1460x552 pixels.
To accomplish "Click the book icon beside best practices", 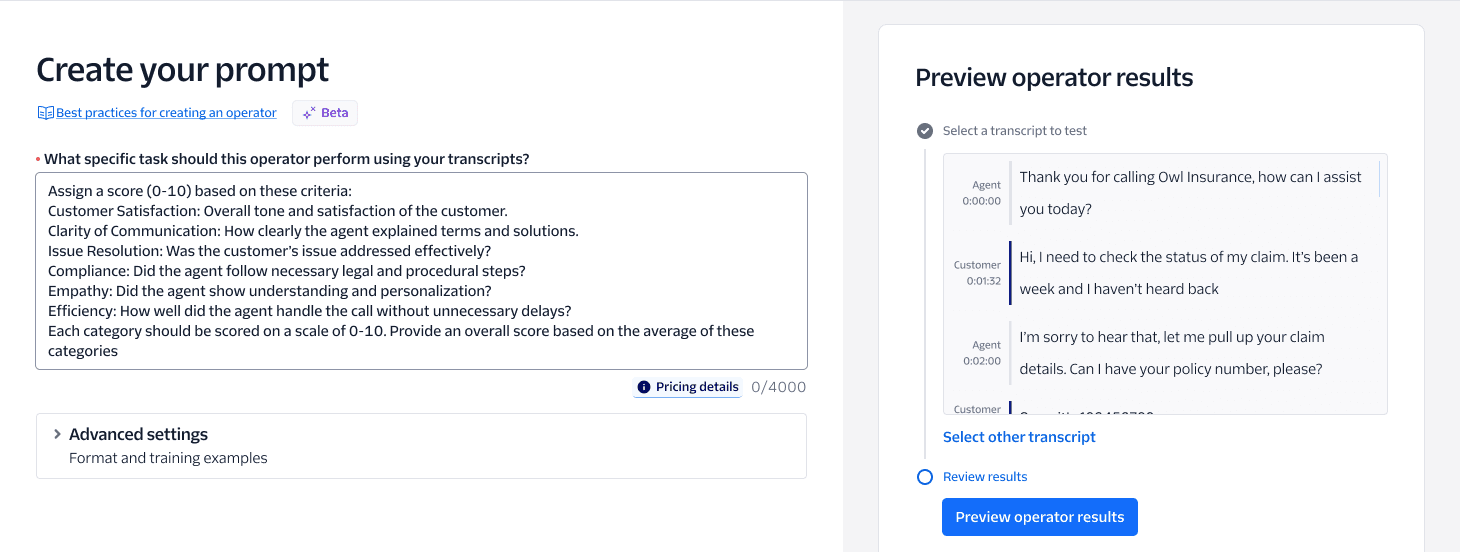I will tap(45, 113).
